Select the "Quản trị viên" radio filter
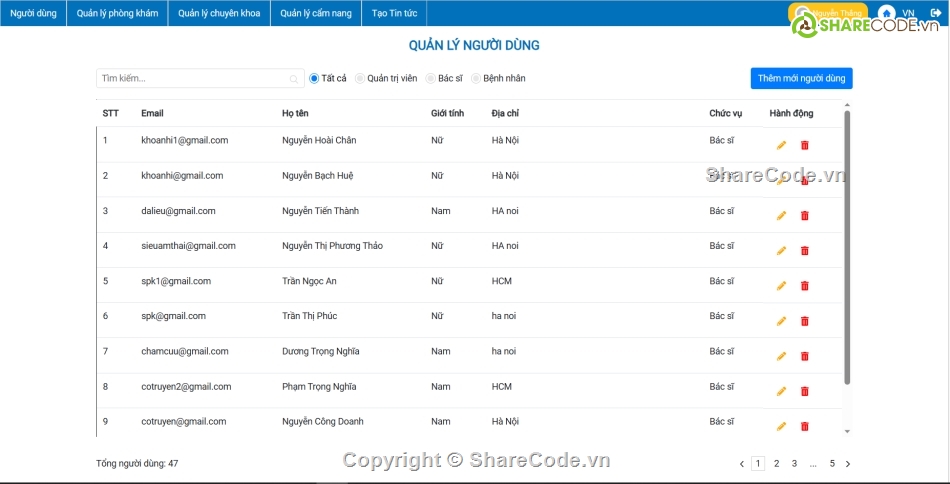 (360, 78)
